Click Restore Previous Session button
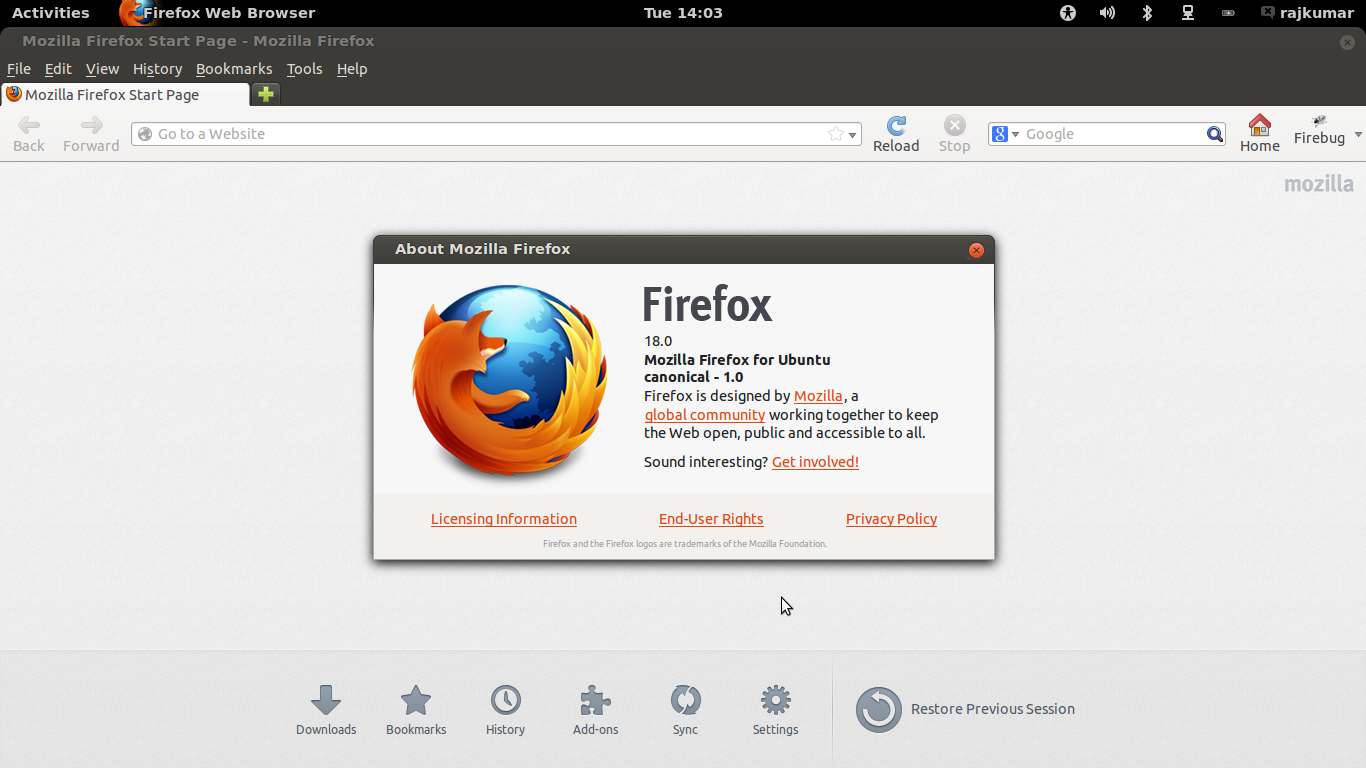1366x768 pixels. coord(965,709)
